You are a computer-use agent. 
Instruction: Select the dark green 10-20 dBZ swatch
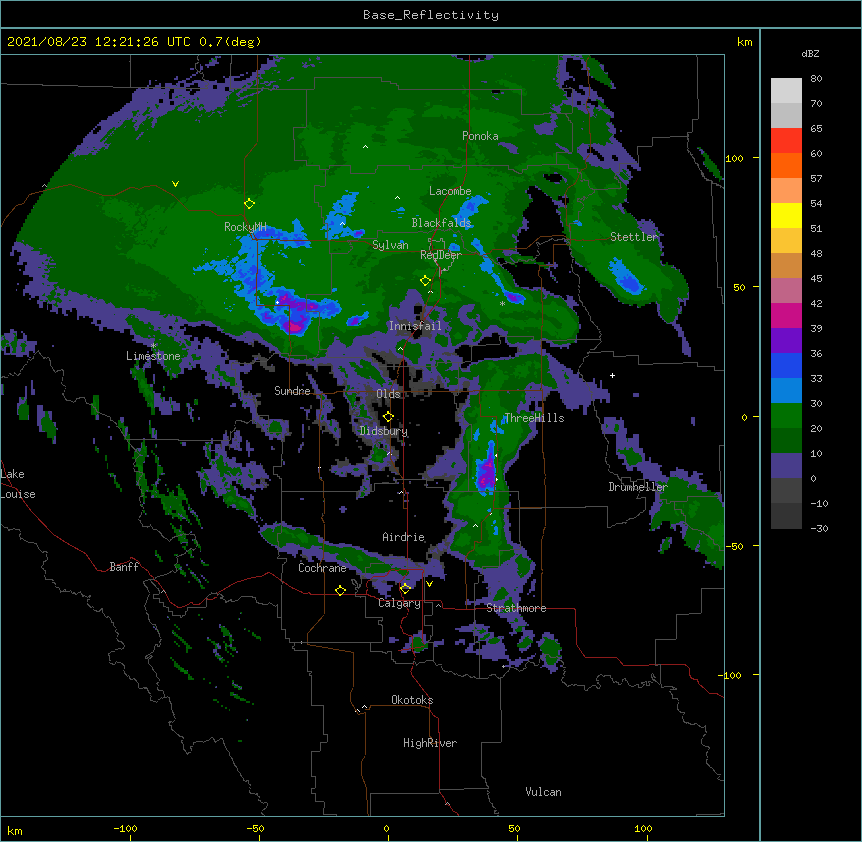786,441
